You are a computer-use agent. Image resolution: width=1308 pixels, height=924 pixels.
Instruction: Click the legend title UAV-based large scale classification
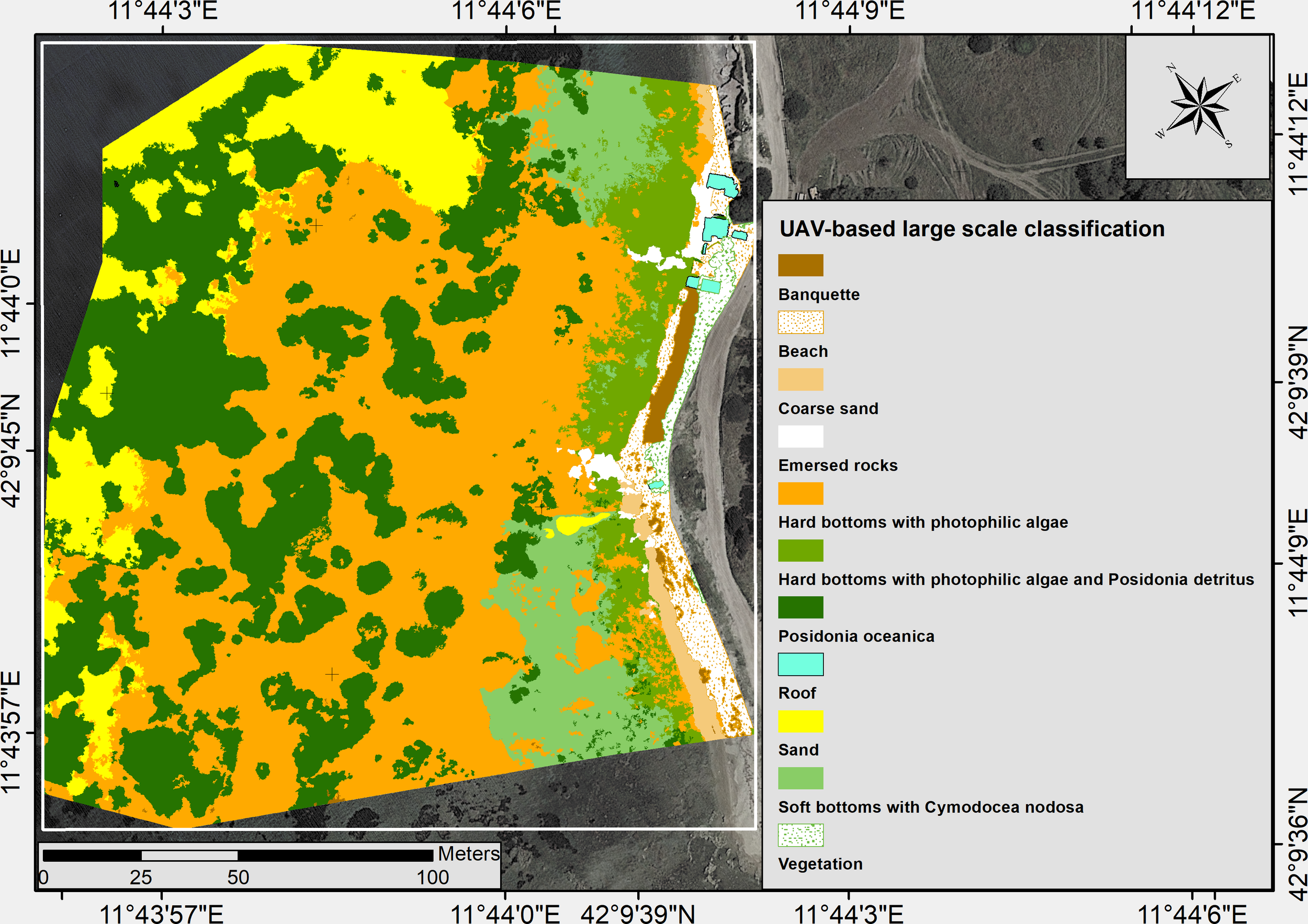(972, 229)
